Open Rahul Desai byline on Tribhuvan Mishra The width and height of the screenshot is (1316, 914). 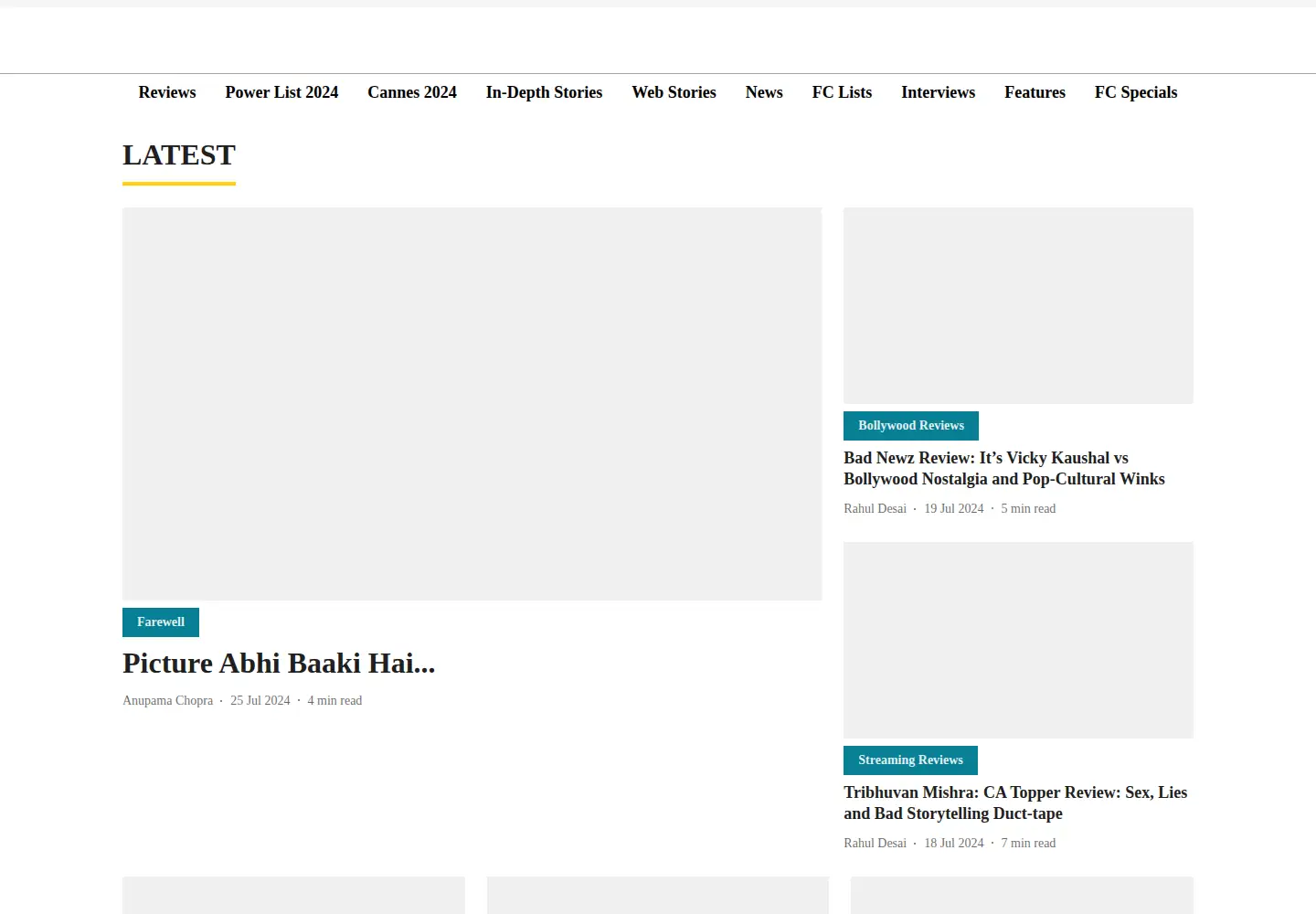click(875, 844)
